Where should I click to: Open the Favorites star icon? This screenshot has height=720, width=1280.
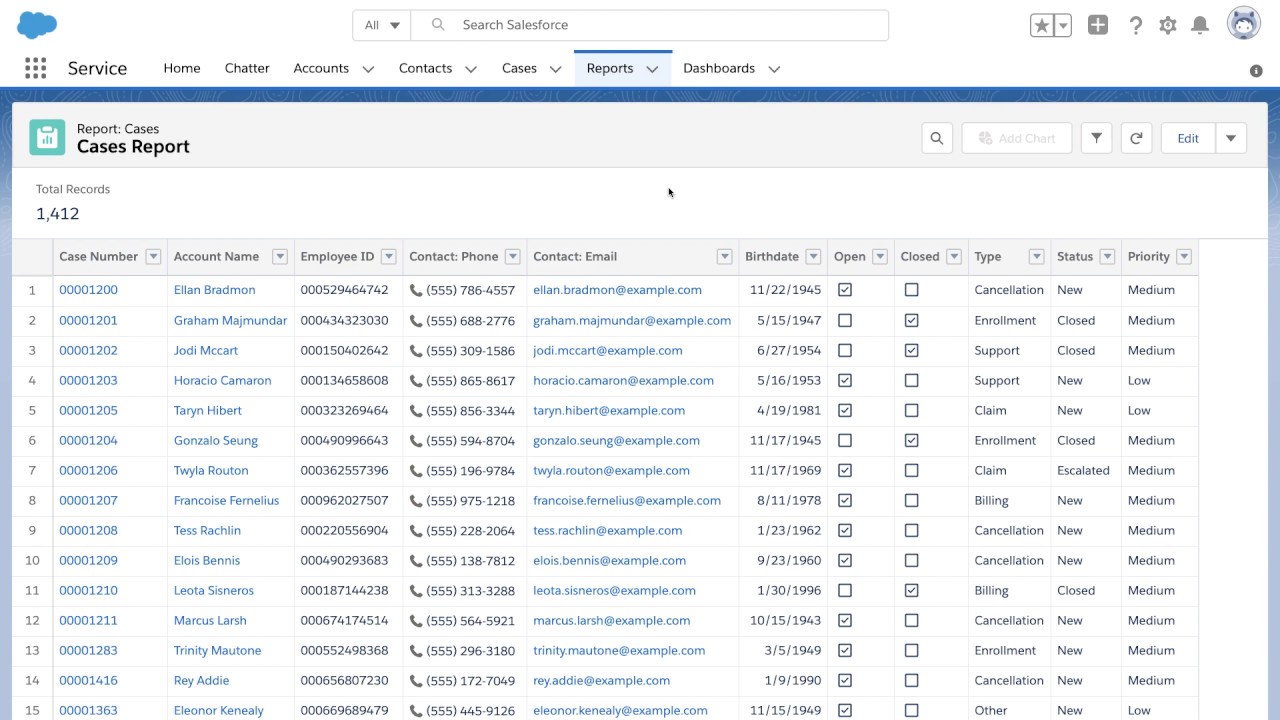point(1042,26)
